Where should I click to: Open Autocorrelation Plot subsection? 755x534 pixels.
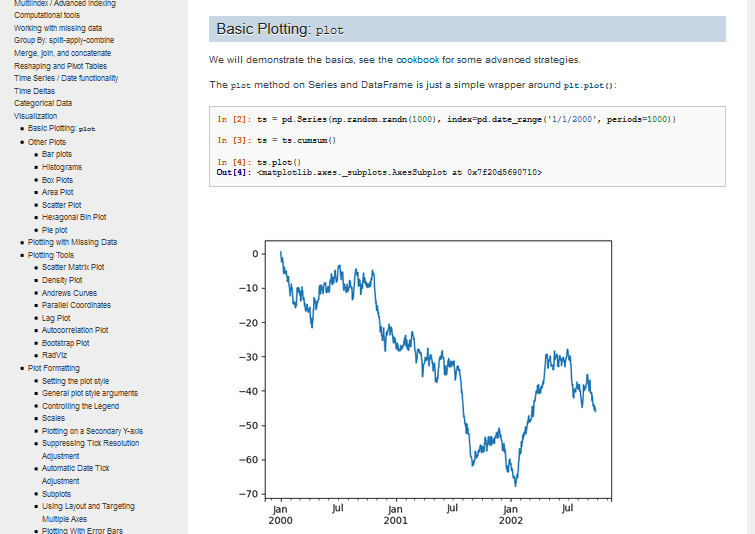pyautogui.click(x=75, y=330)
